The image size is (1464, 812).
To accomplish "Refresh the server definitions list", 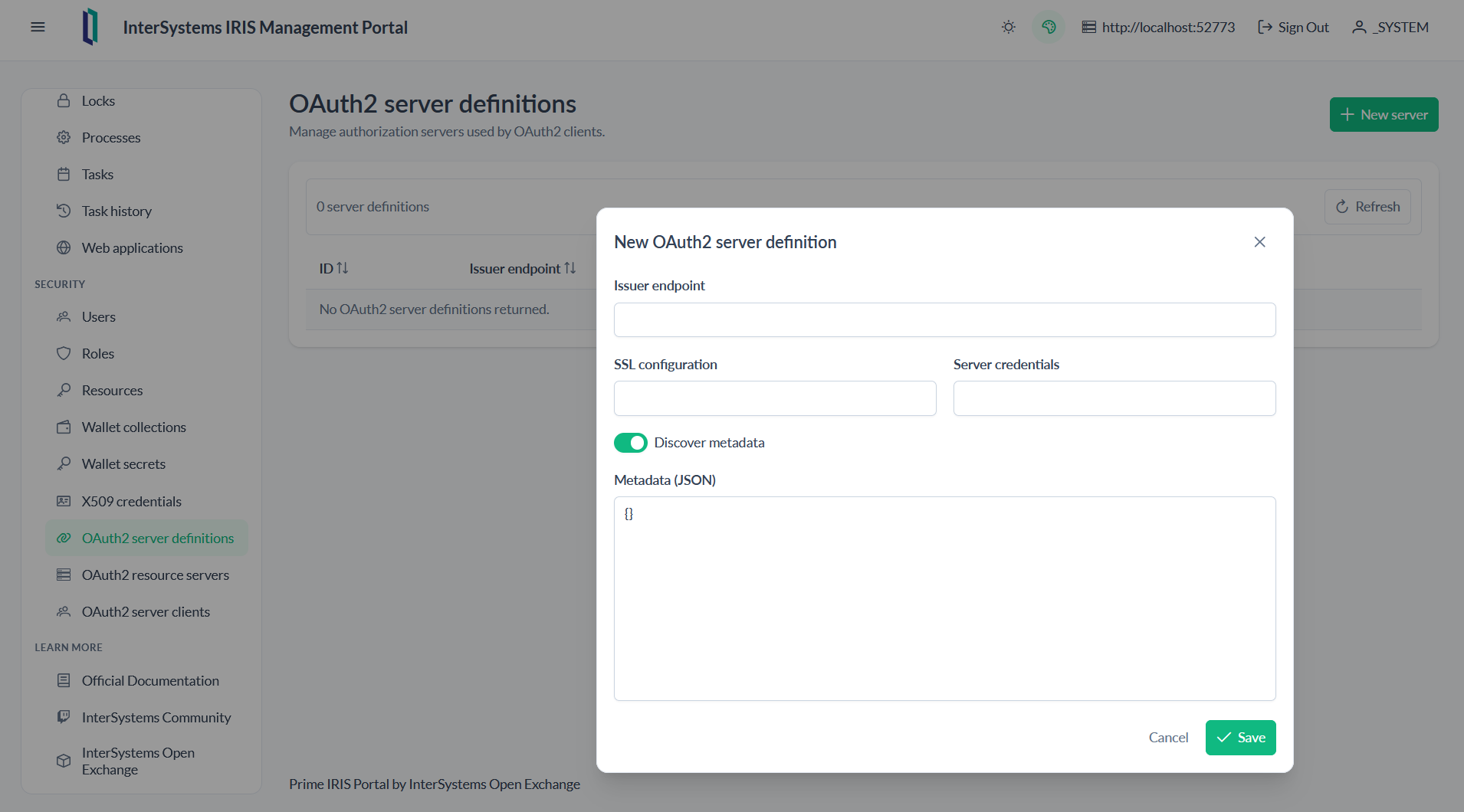I will (x=1367, y=207).
